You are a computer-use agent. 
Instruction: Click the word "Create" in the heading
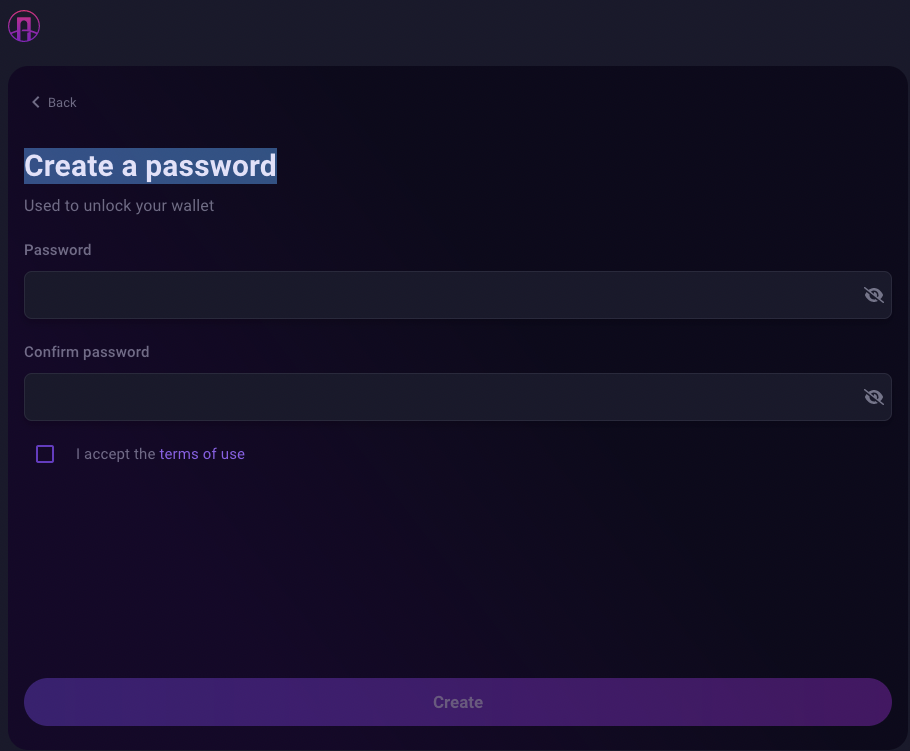(69, 166)
